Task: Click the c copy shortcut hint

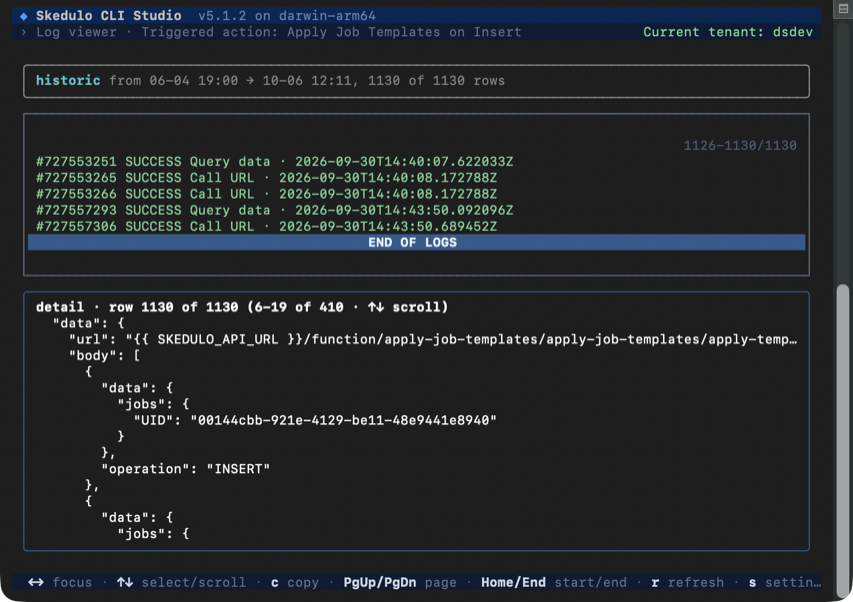Action: click(x=294, y=582)
